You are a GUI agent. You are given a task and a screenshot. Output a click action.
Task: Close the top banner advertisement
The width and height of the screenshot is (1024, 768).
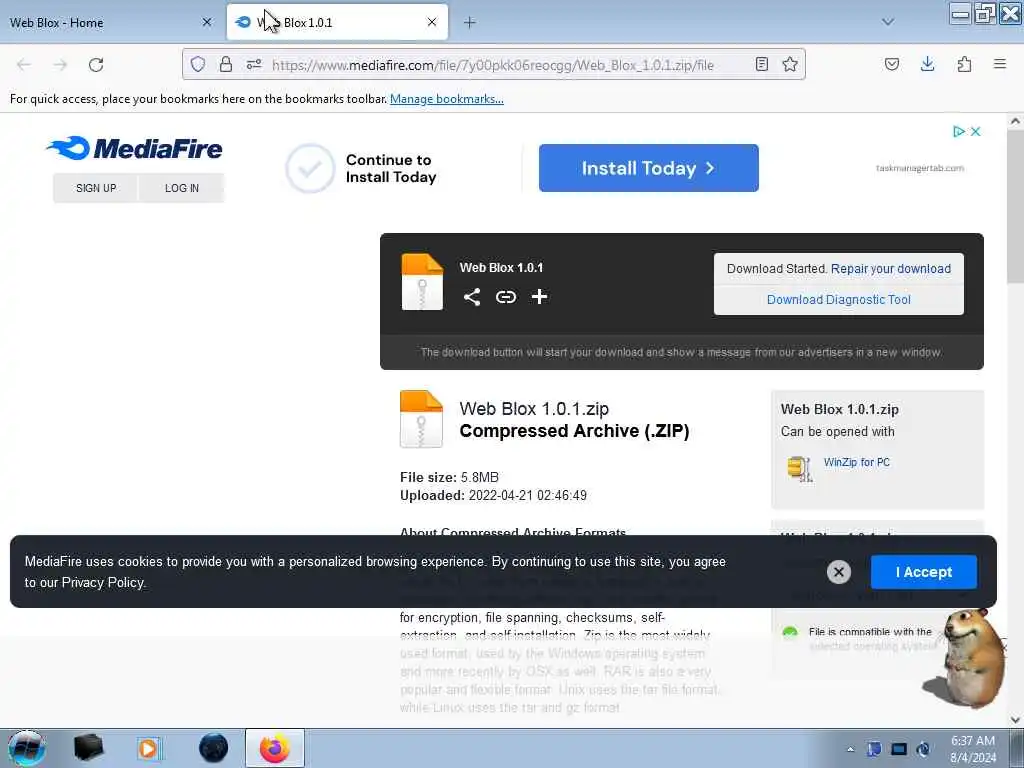[976, 131]
